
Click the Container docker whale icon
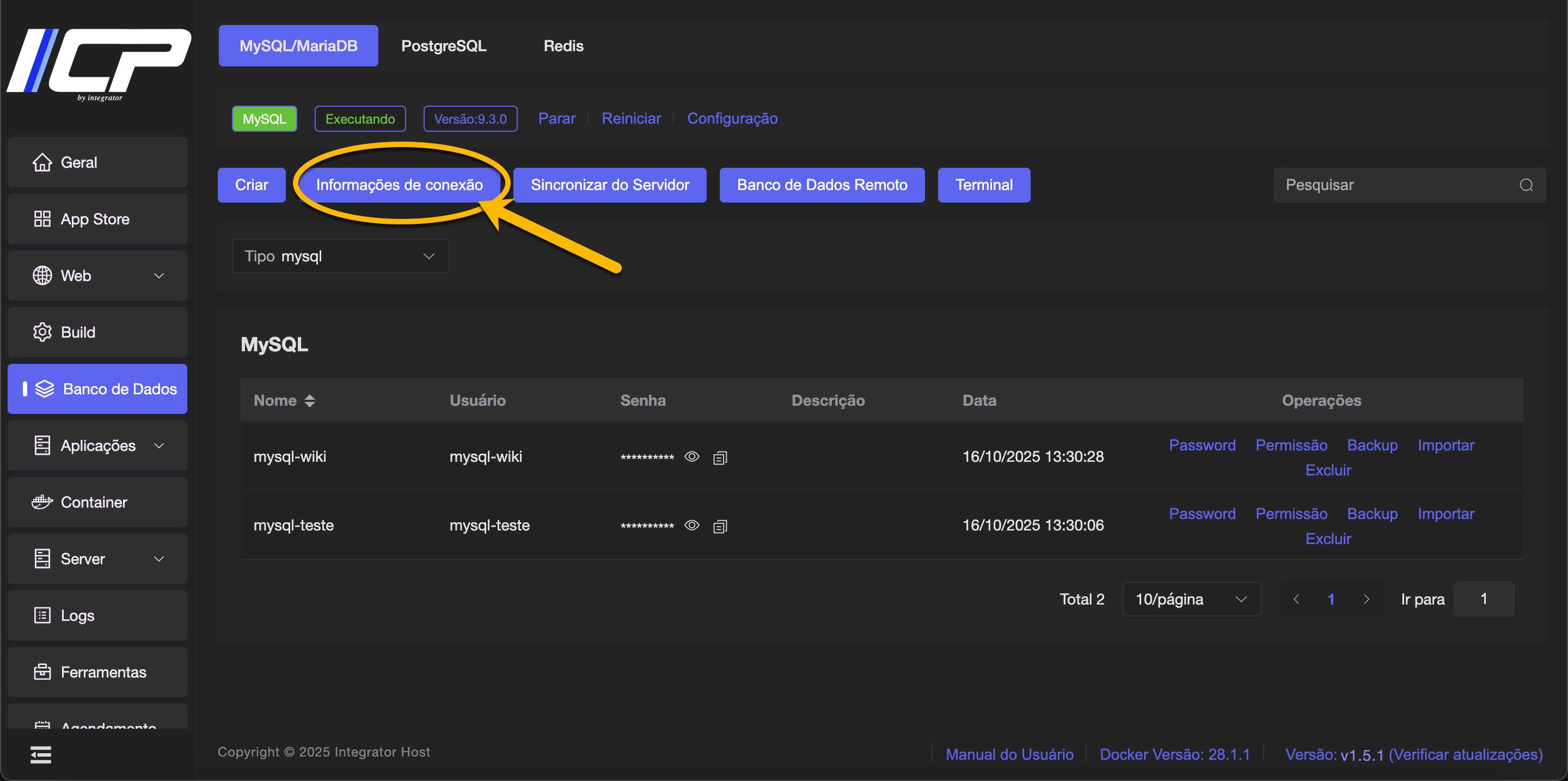(42, 502)
